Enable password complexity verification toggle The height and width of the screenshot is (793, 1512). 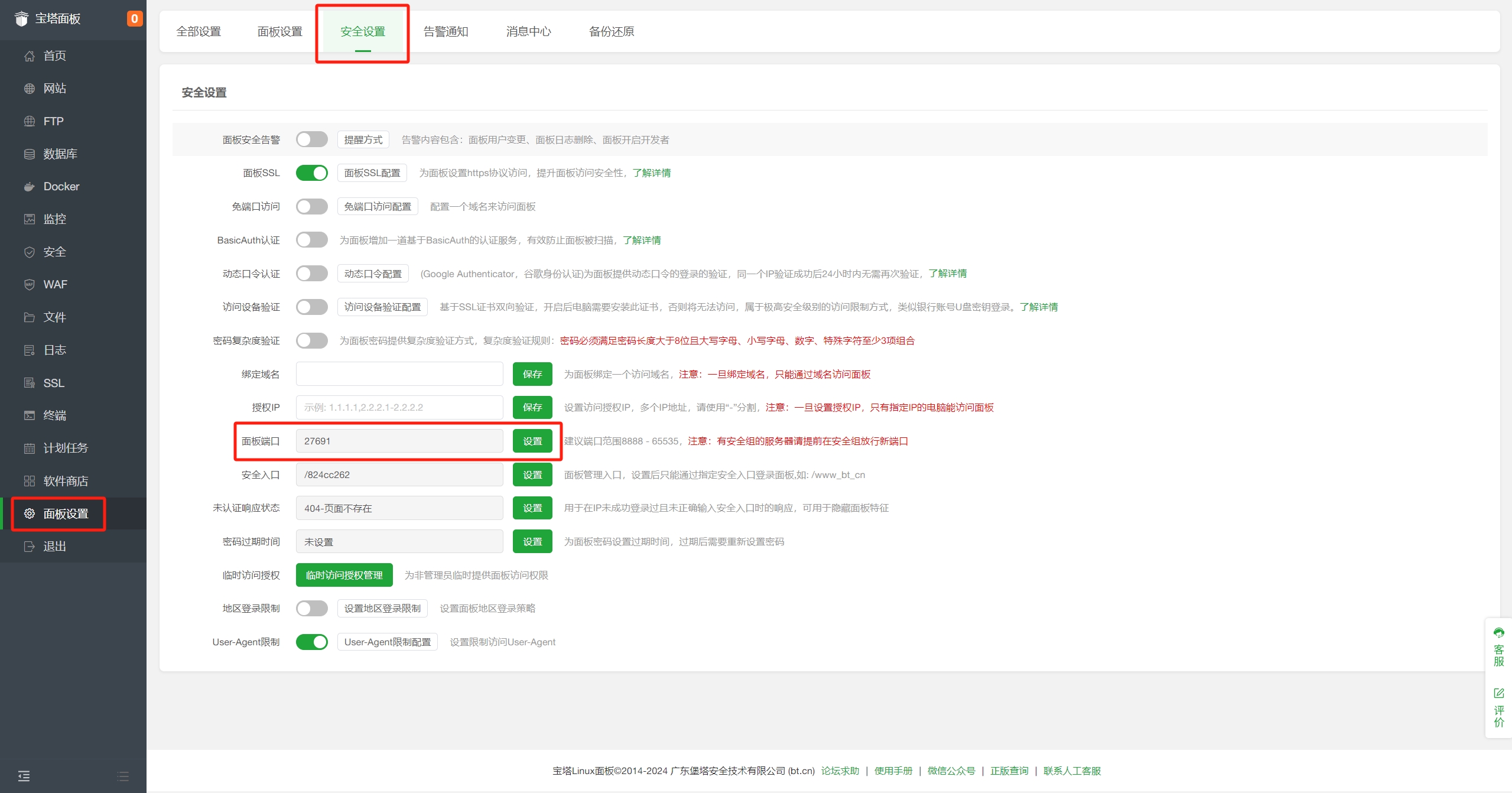[x=311, y=341]
